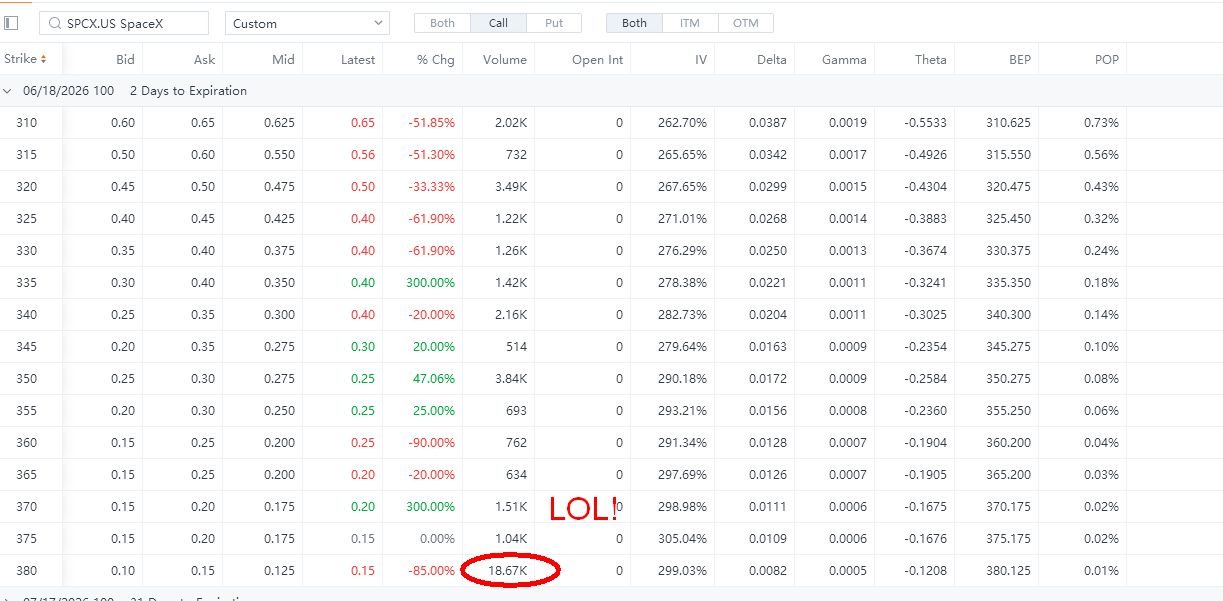Click the Volume column header

point(505,59)
